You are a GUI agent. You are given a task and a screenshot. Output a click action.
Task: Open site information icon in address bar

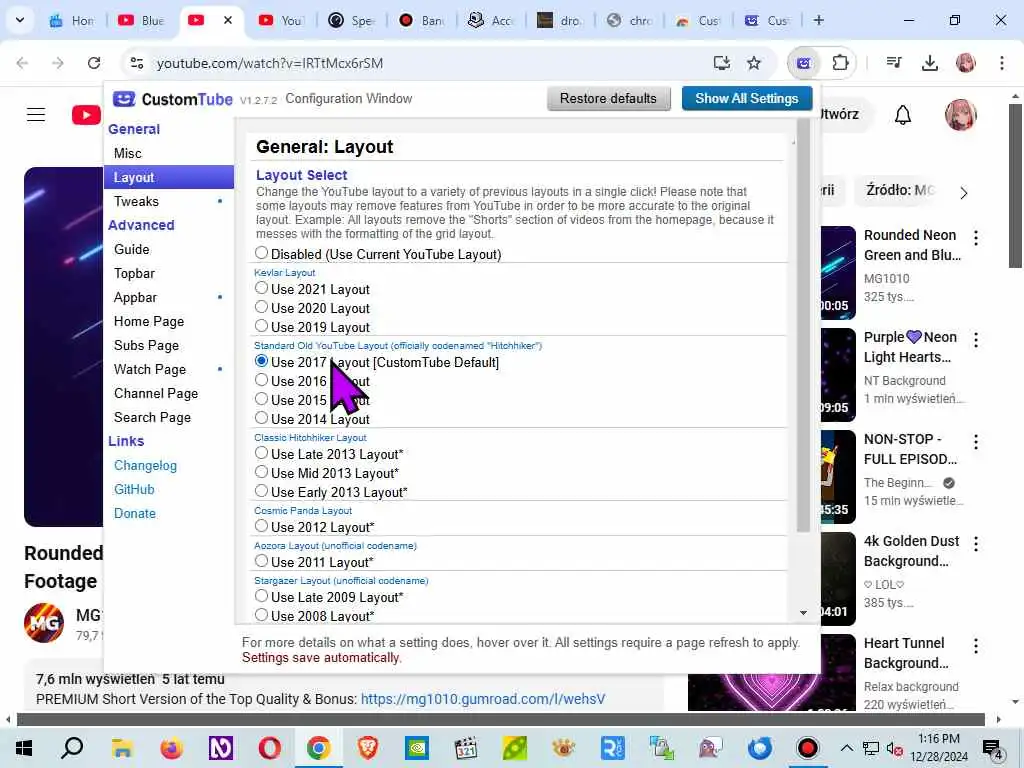(136, 63)
